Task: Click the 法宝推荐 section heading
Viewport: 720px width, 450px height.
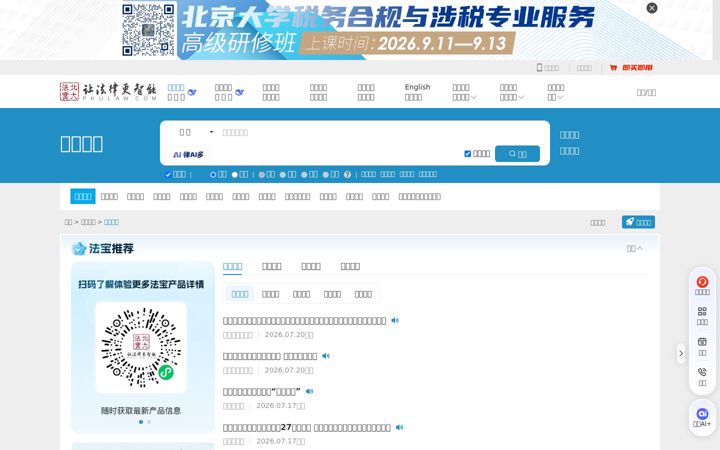Action: 111,248
